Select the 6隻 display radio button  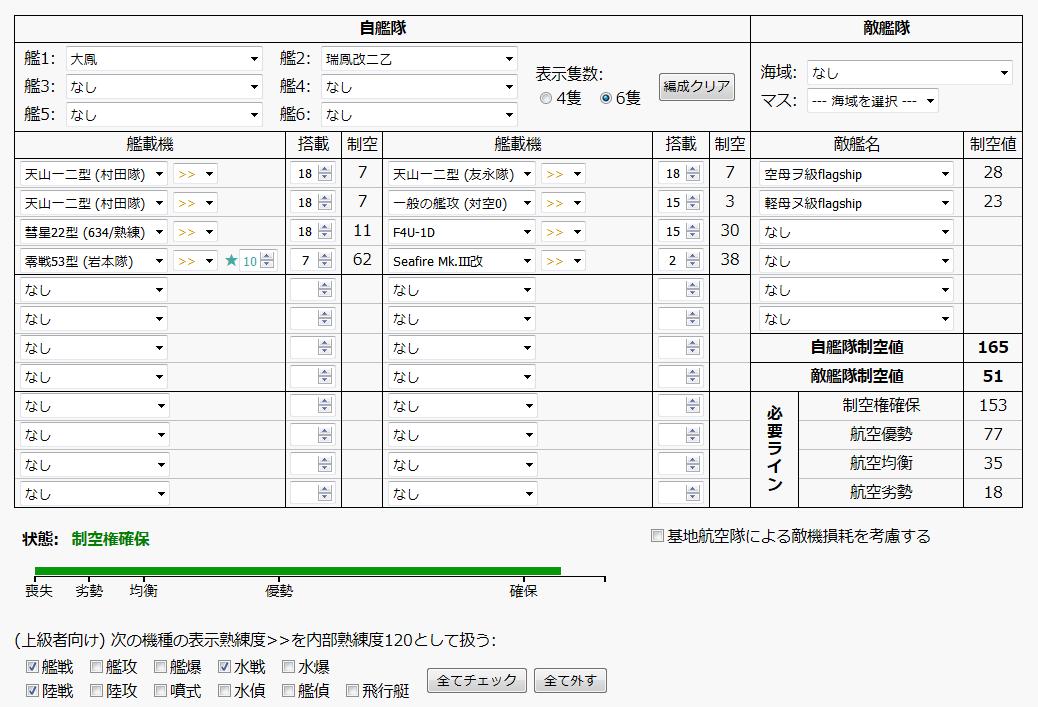[x=605, y=98]
